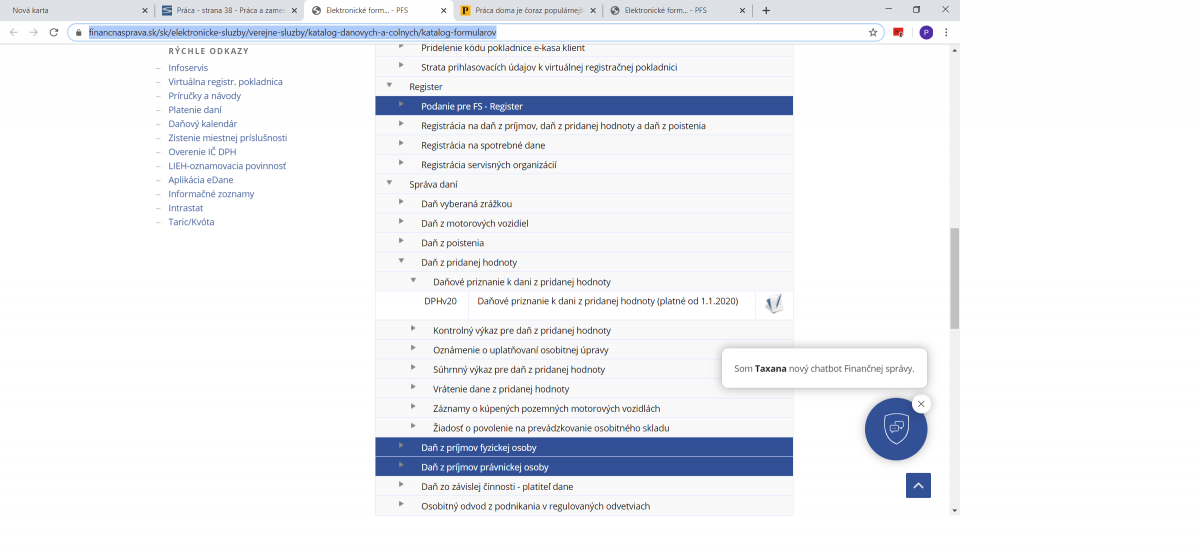This screenshot has height=560, width=1200.
Task: Expand Daň z motorových vozidiel
Action: pos(402,223)
